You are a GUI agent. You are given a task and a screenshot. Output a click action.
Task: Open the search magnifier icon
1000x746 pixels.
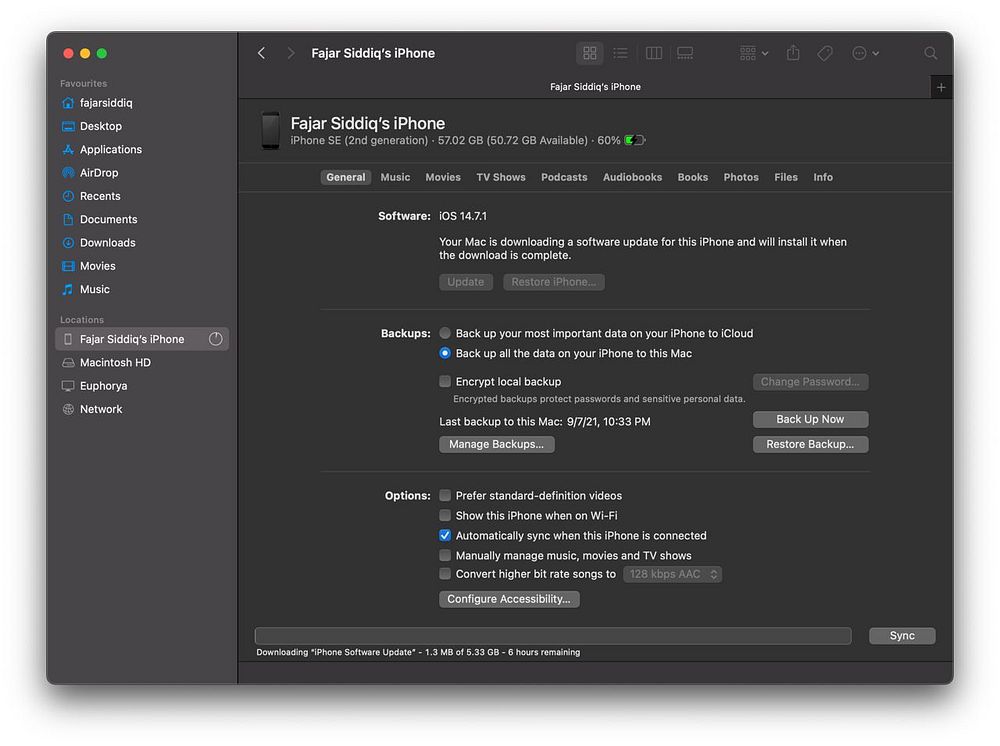coord(930,54)
